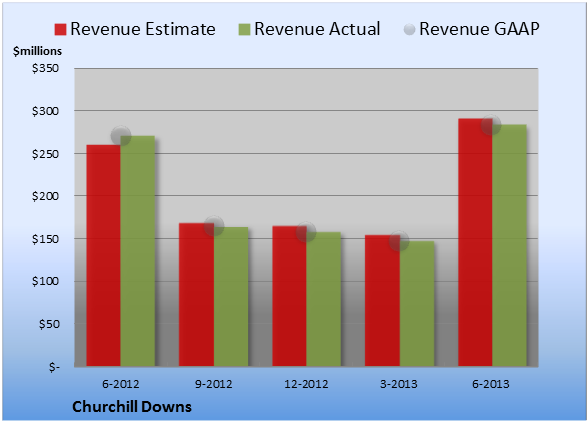Click the Churchill Downs chart title
Image resolution: width=588 pixels, height=422 pixels.
pyautogui.click(x=132, y=407)
